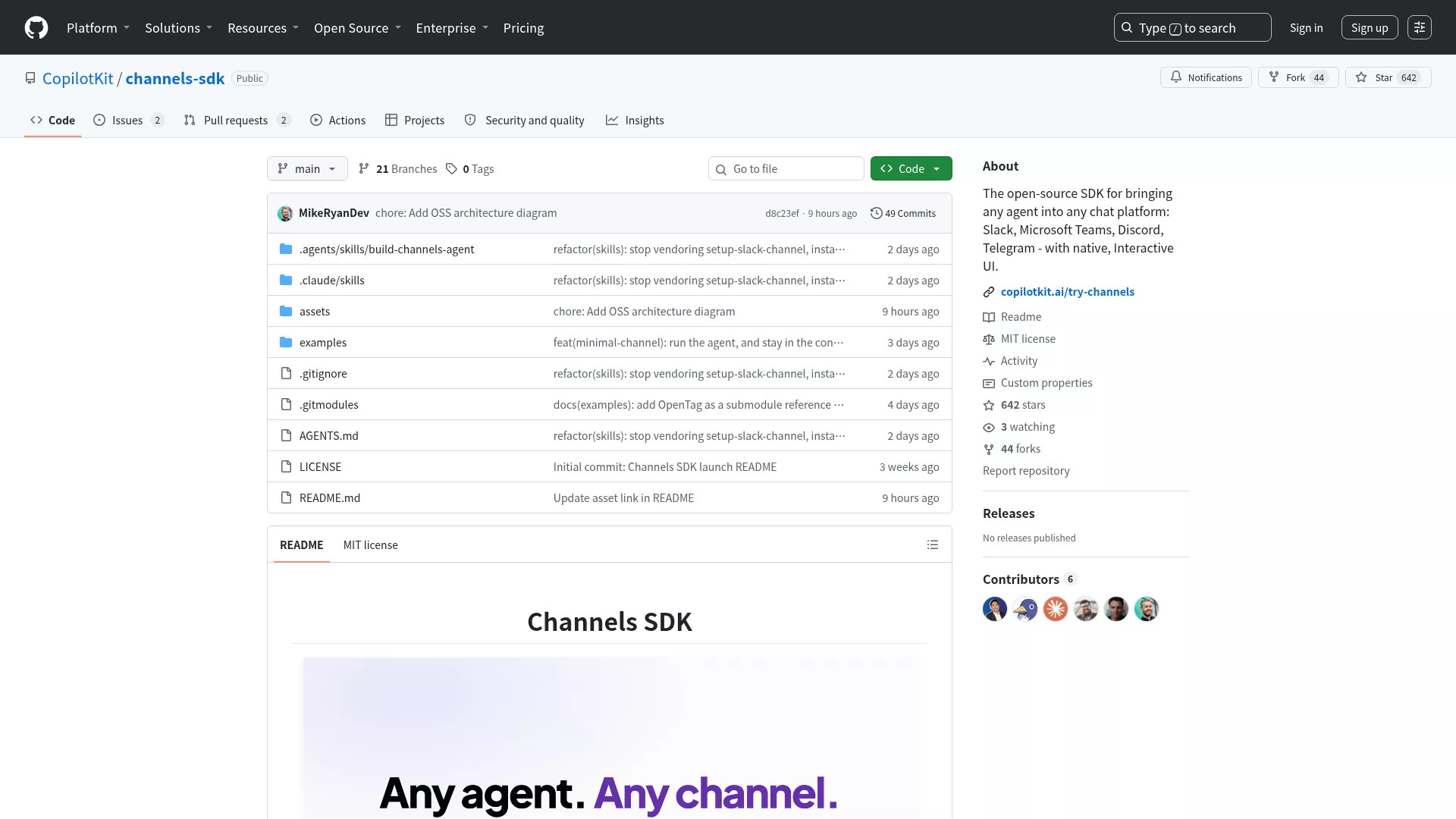Expand the Enterprise menu
The image size is (1456, 819).
click(452, 28)
